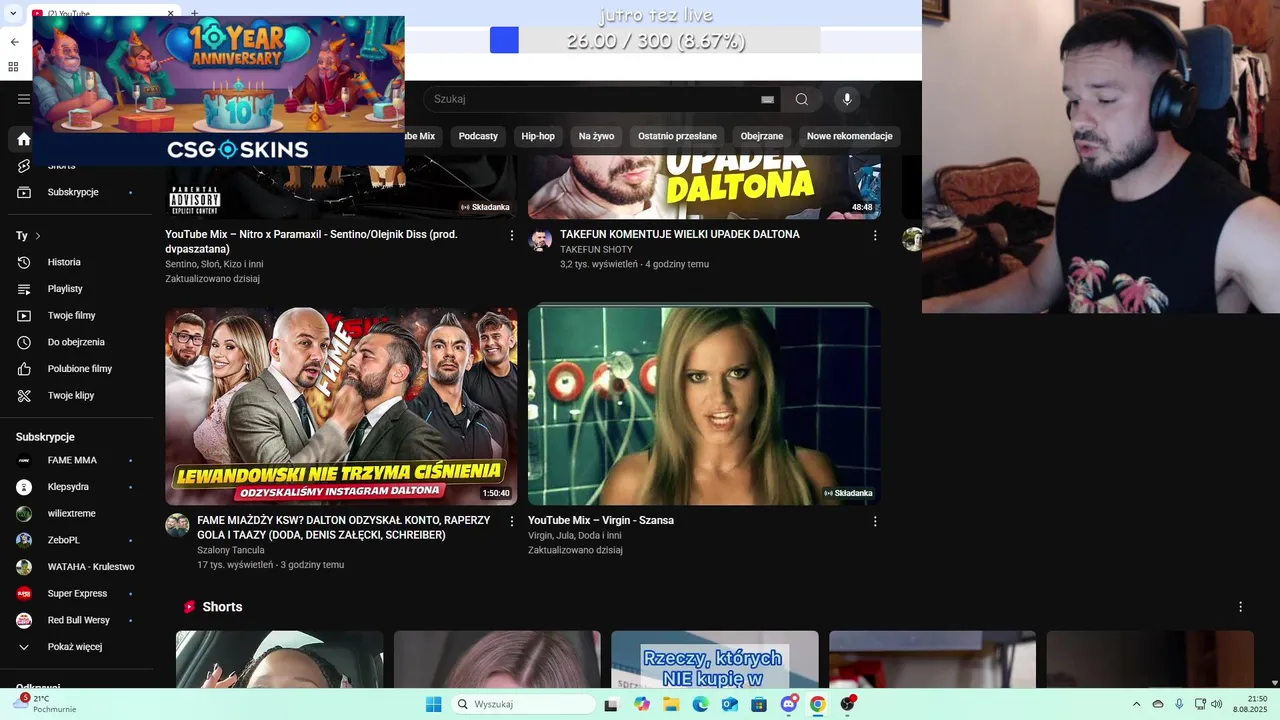Expand subscriptions with Pokaż więcej
1280x720 pixels.
[77, 647]
